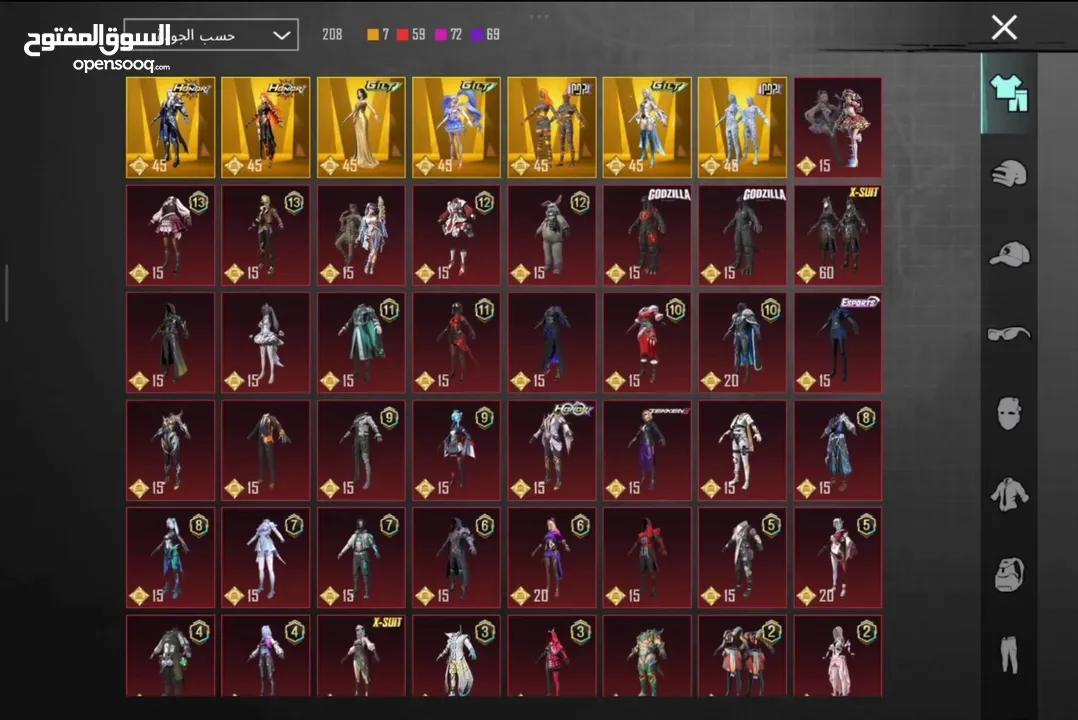Viewport: 1078px width, 720px height.
Task: Select the all-dark grey Godzilla outfit
Action: 742,235
